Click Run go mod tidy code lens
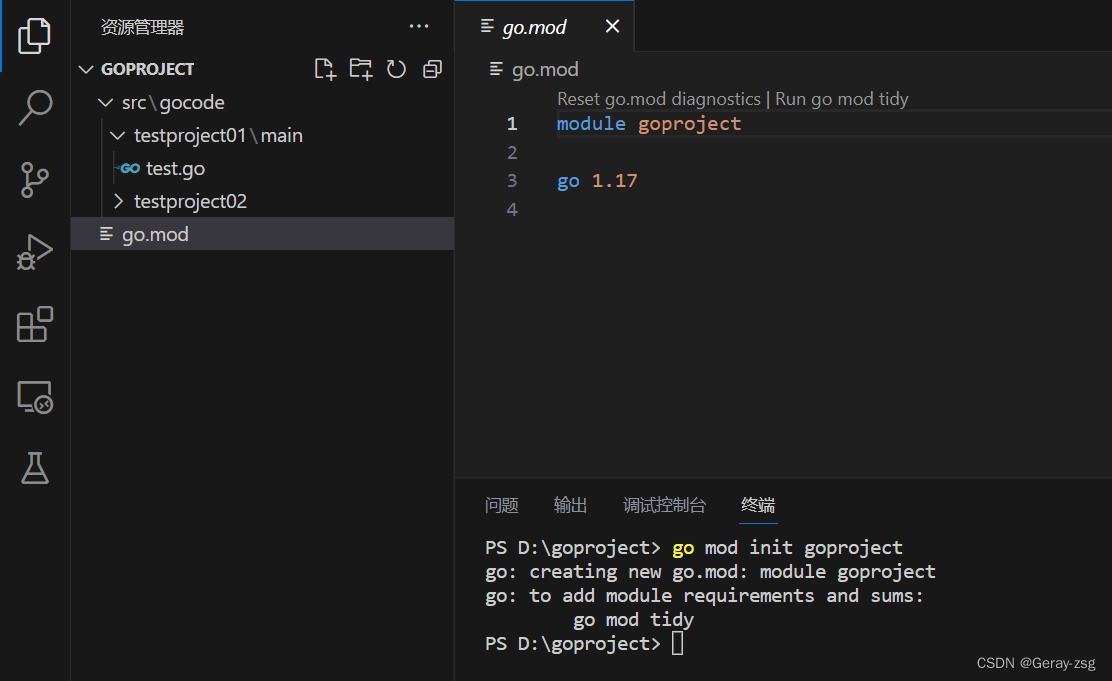 (842, 99)
